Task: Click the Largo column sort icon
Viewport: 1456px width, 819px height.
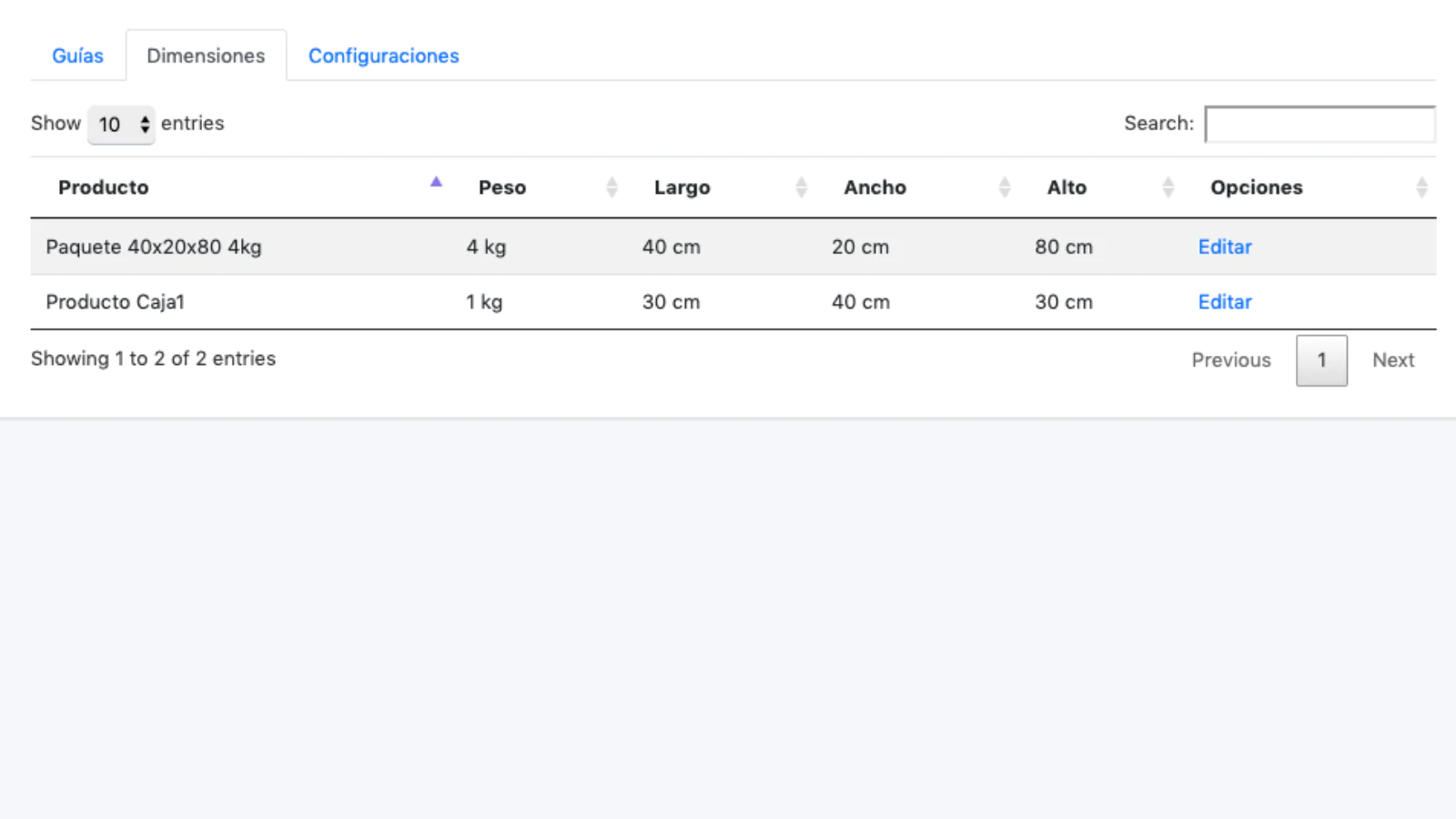Action: coord(801,187)
